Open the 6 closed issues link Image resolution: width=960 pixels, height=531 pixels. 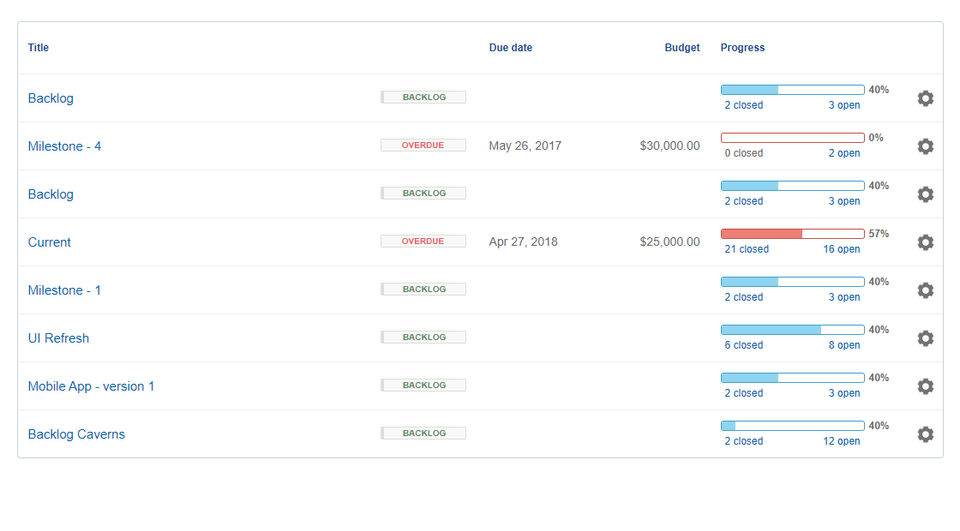[743, 345]
